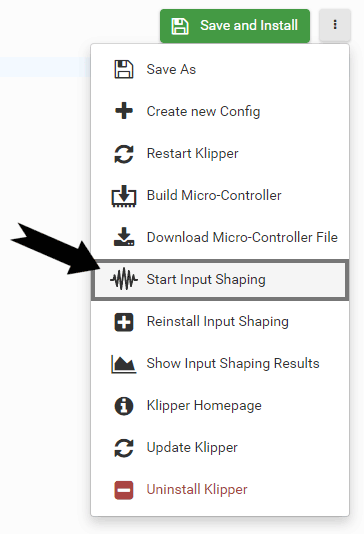Click the red minus icon for Uninstall Klipper
The width and height of the screenshot is (364, 534).
[x=124, y=490]
